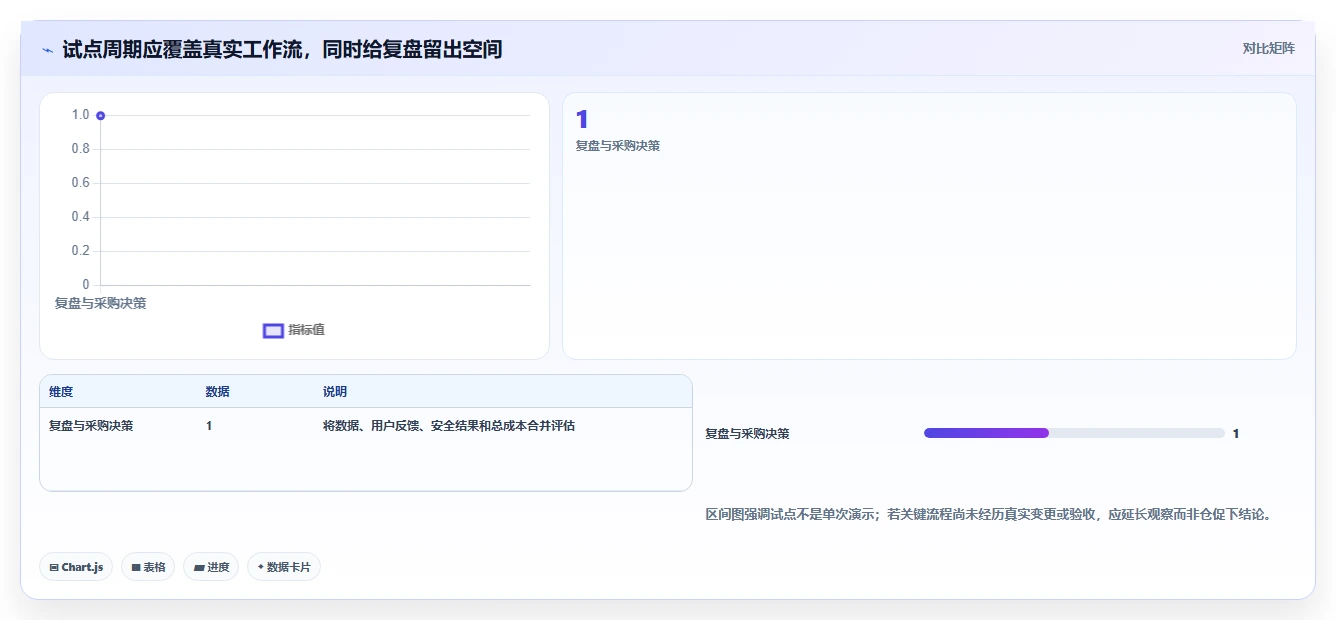Click the 表格 tag chip
Screen dimensions: 1336x620
point(148,567)
